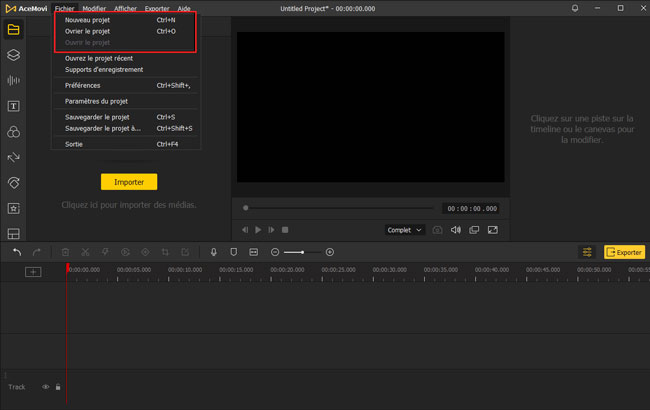Toggle the track lock icon
Image resolution: width=650 pixels, height=410 pixels.
(x=58, y=386)
